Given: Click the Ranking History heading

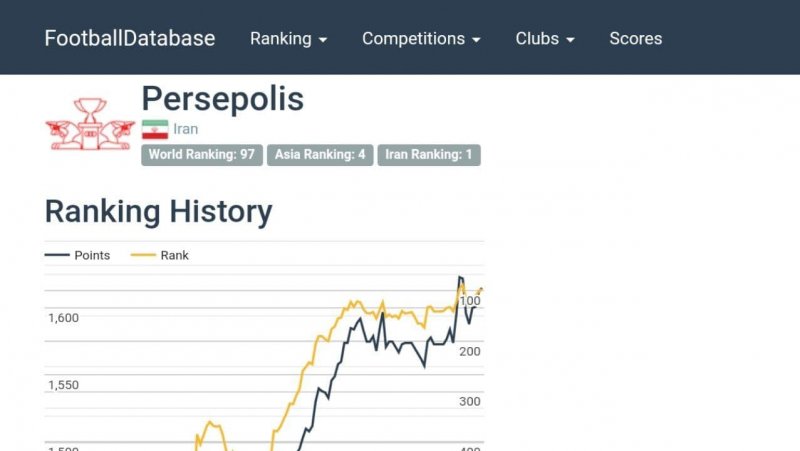Looking at the screenshot, I should coord(158,211).
